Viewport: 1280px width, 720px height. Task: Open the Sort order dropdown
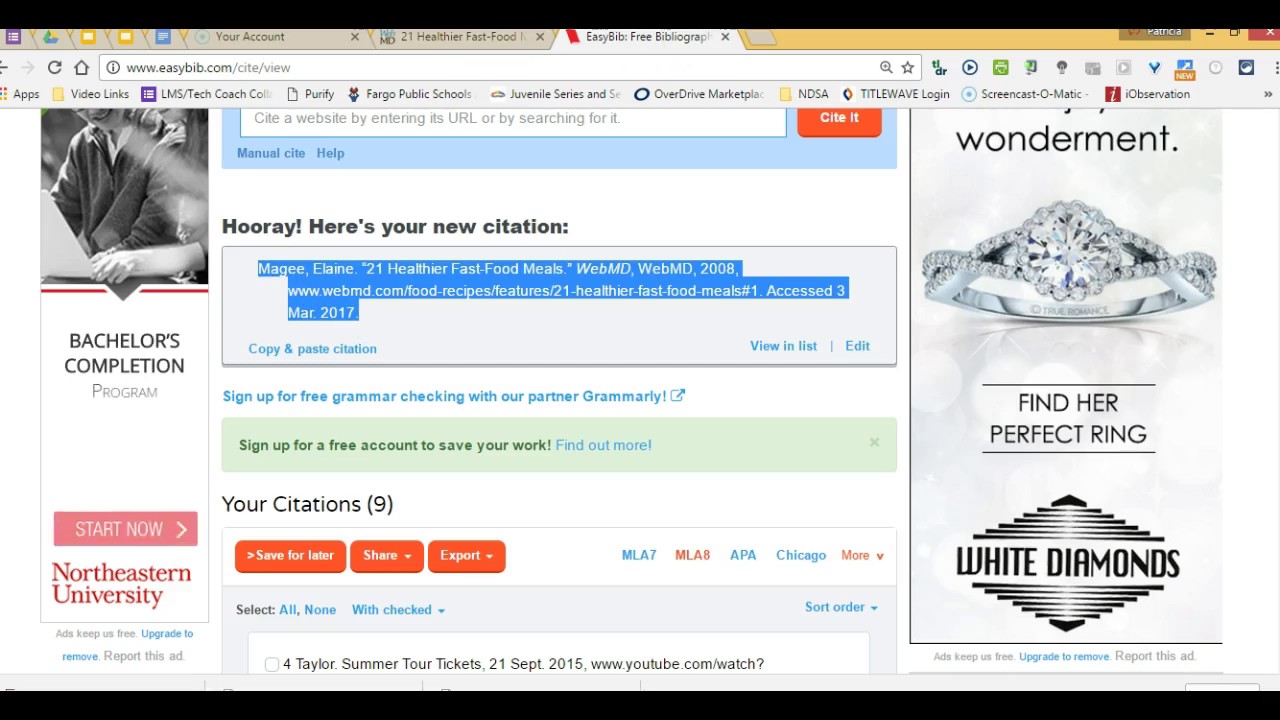coord(841,607)
